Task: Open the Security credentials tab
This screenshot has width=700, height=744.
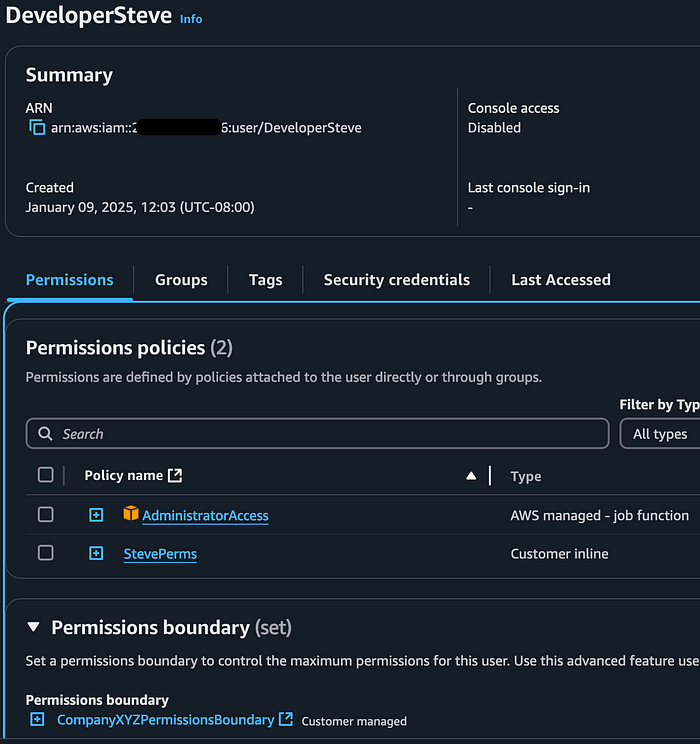Action: [x=396, y=280]
